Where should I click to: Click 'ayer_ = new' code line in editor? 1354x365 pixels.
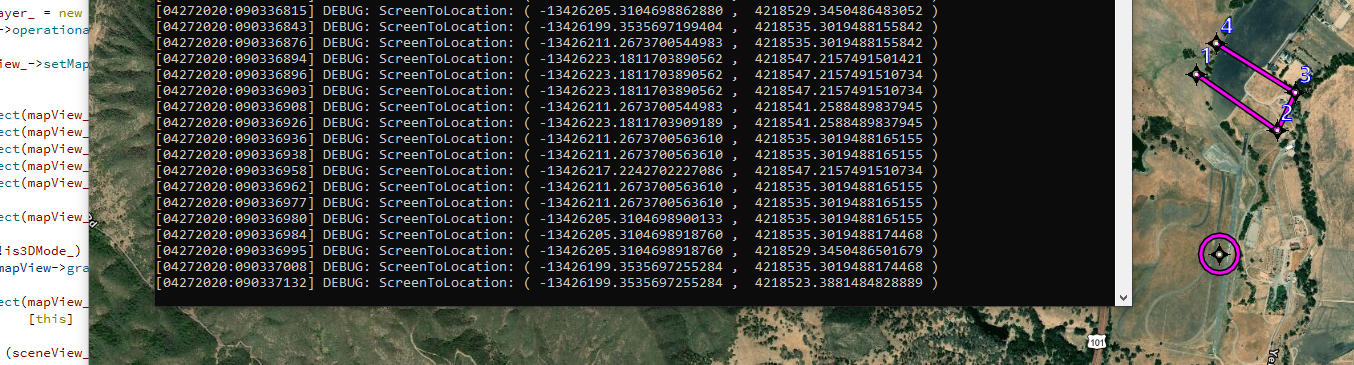tap(42, 13)
